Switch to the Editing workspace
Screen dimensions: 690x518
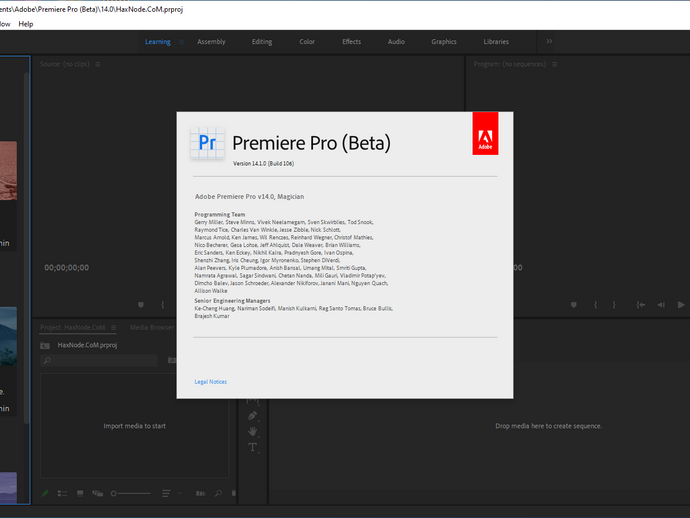(x=262, y=42)
